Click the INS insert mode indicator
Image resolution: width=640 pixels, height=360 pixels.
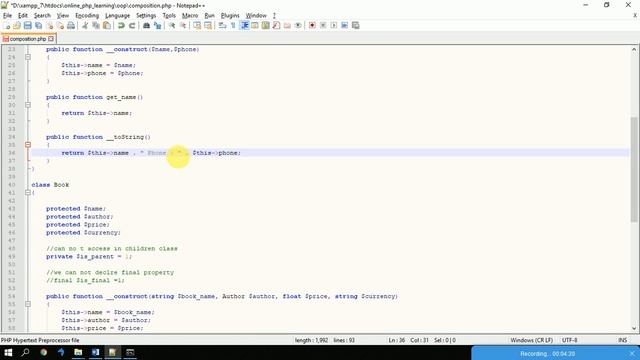tap(622, 340)
